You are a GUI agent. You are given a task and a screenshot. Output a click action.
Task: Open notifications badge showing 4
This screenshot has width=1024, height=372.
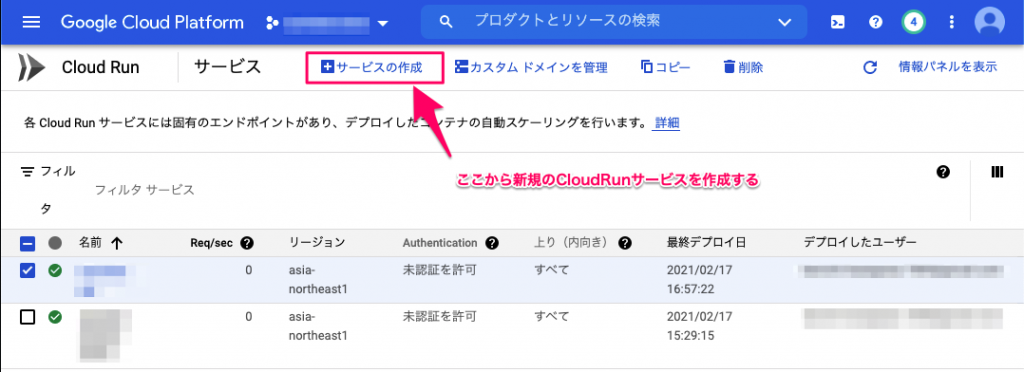tap(914, 22)
